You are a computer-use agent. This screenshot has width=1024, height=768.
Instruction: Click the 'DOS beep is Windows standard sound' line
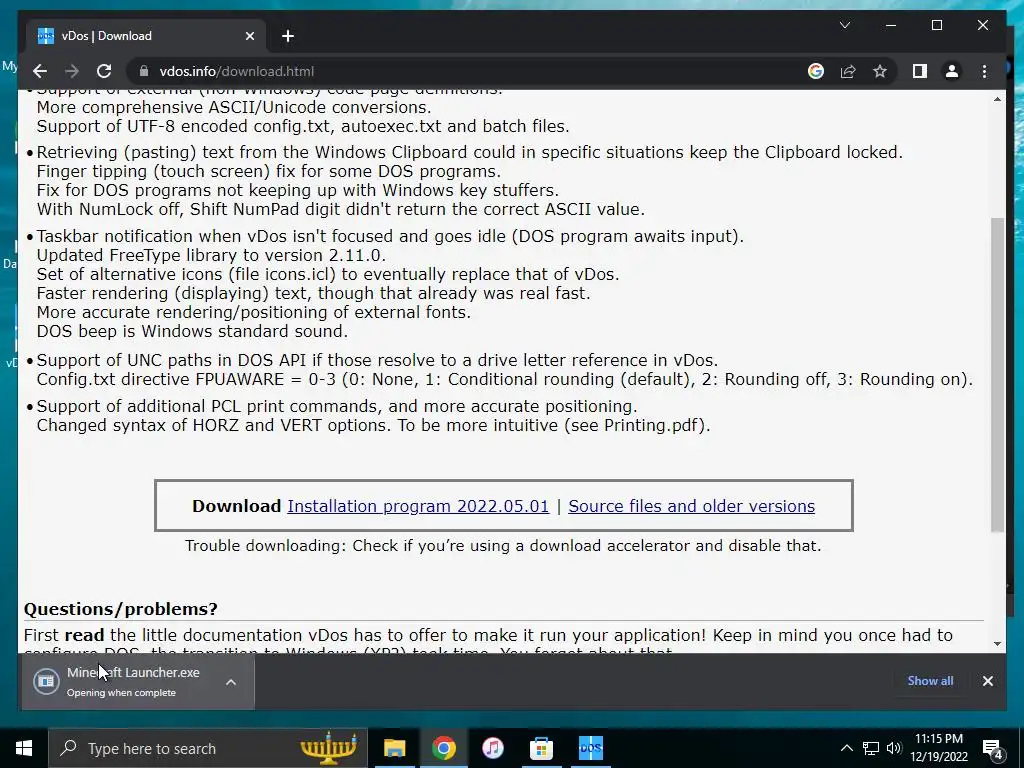tap(192, 331)
